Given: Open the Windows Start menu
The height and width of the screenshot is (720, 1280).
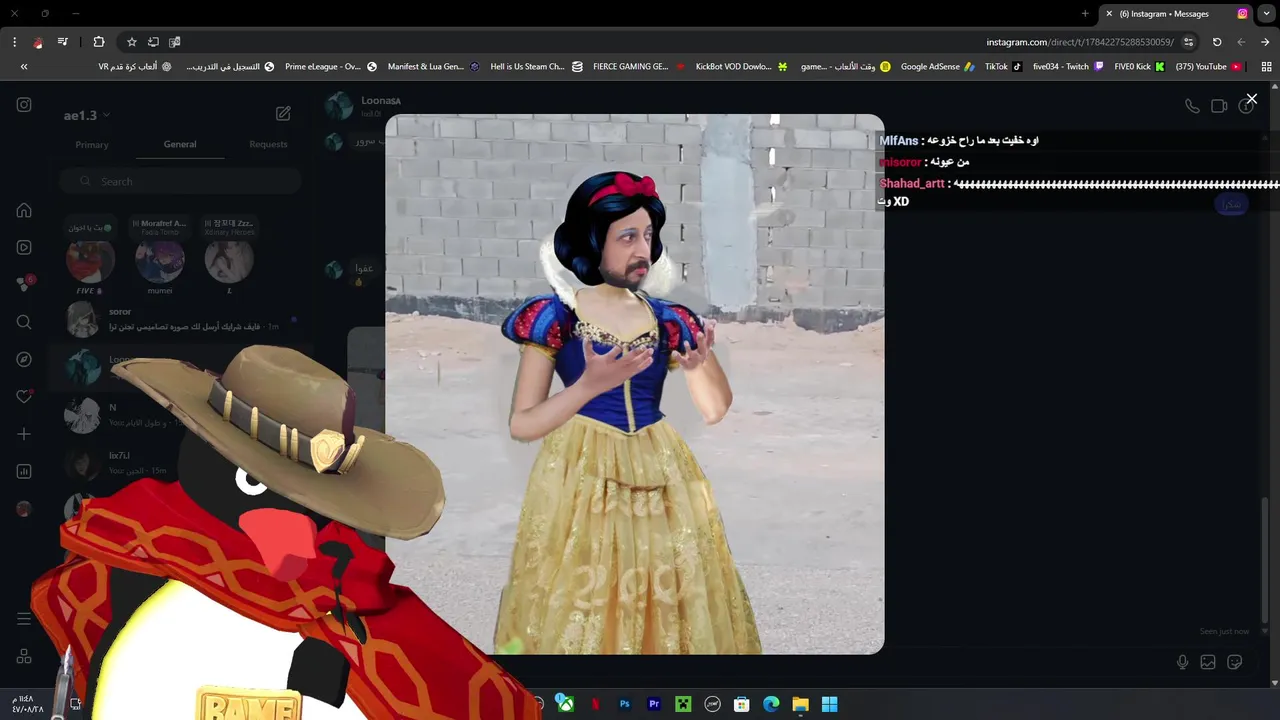Looking at the screenshot, I should coord(829,704).
